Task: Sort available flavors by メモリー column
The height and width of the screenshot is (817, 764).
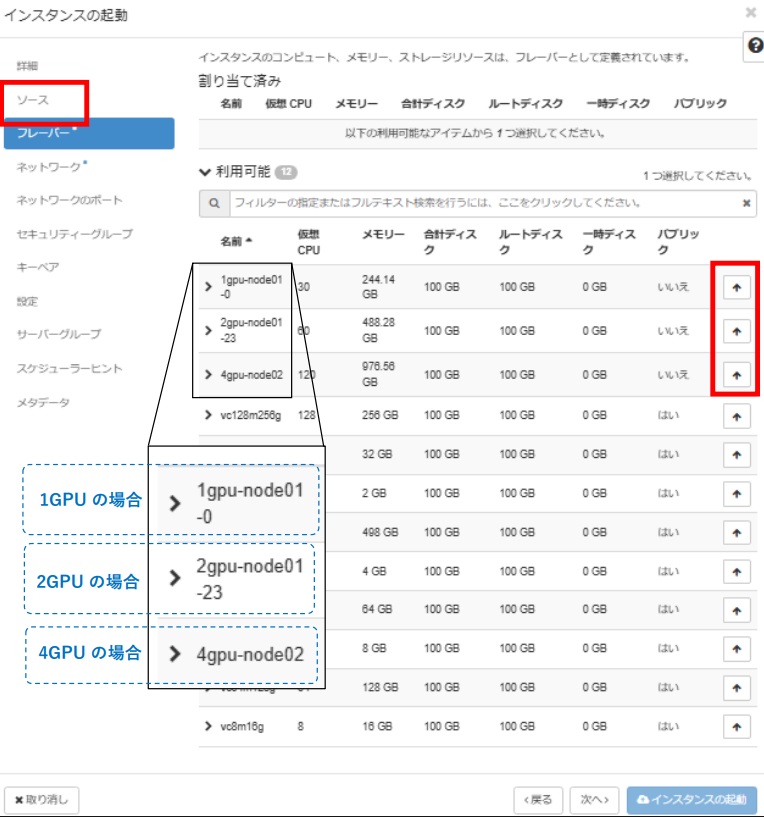Action: [383, 234]
